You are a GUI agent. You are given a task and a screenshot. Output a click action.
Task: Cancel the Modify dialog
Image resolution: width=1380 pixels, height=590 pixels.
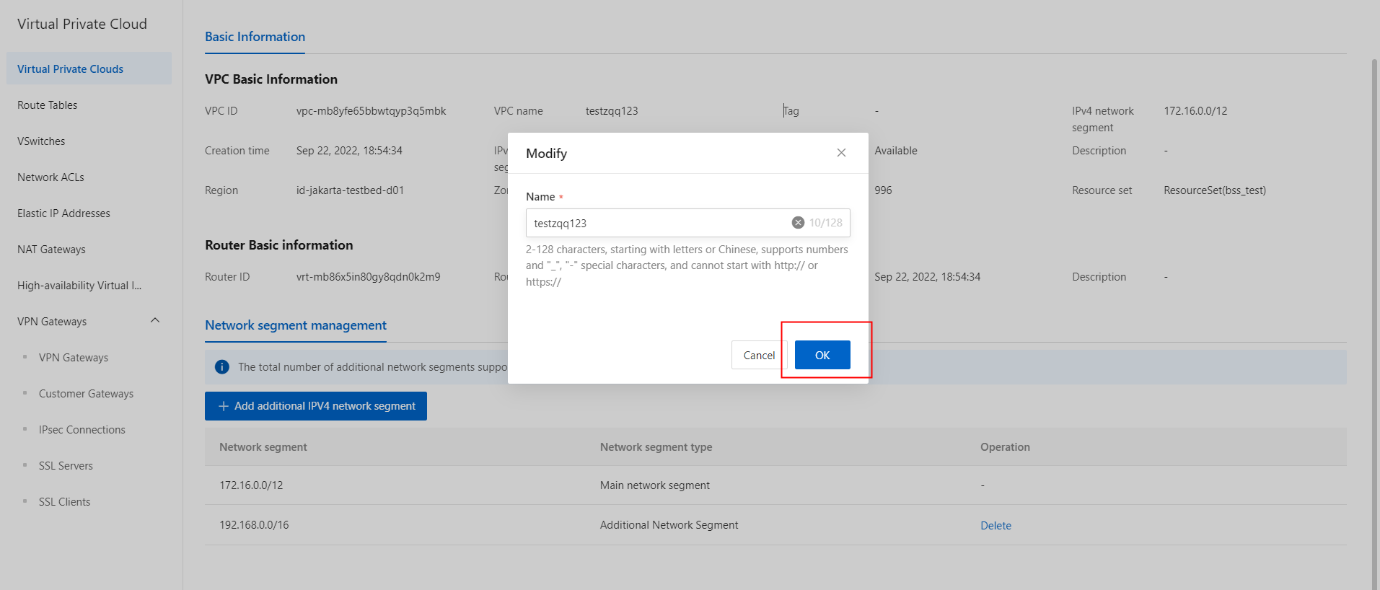tap(759, 355)
